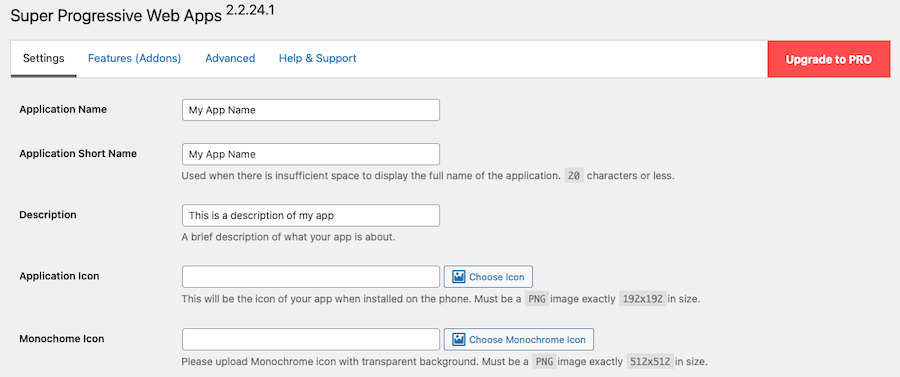Click the Description label
Screen dimensions: 900x377
[48, 215]
